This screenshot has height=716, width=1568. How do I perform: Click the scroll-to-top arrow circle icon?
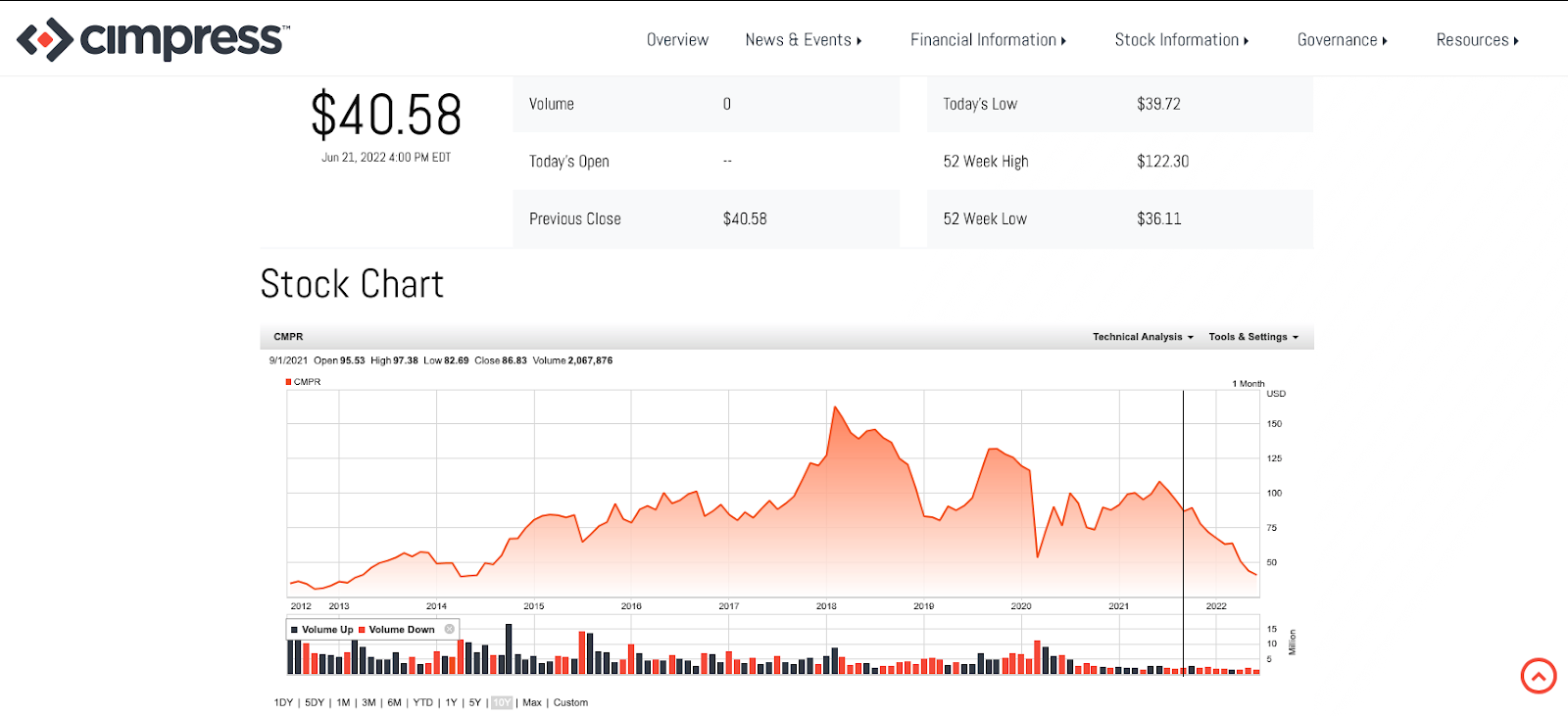point(1539,676)
